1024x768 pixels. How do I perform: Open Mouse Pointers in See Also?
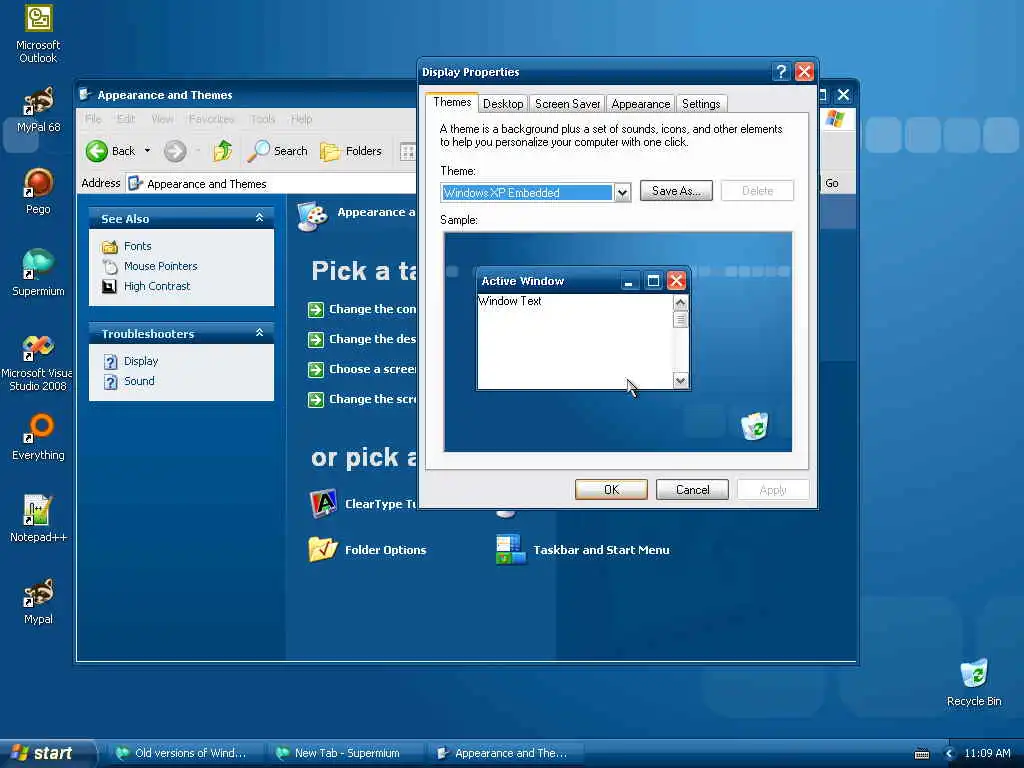pyautogui.click(x=161, y=266)
